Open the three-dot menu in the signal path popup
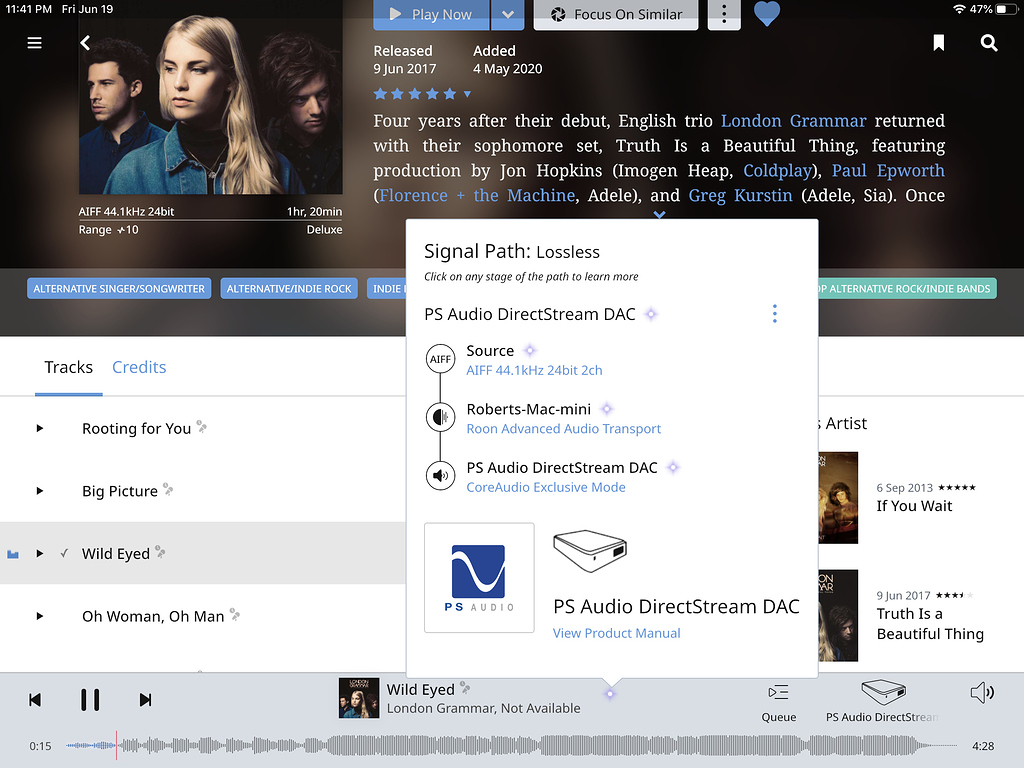 coord(774,313)
